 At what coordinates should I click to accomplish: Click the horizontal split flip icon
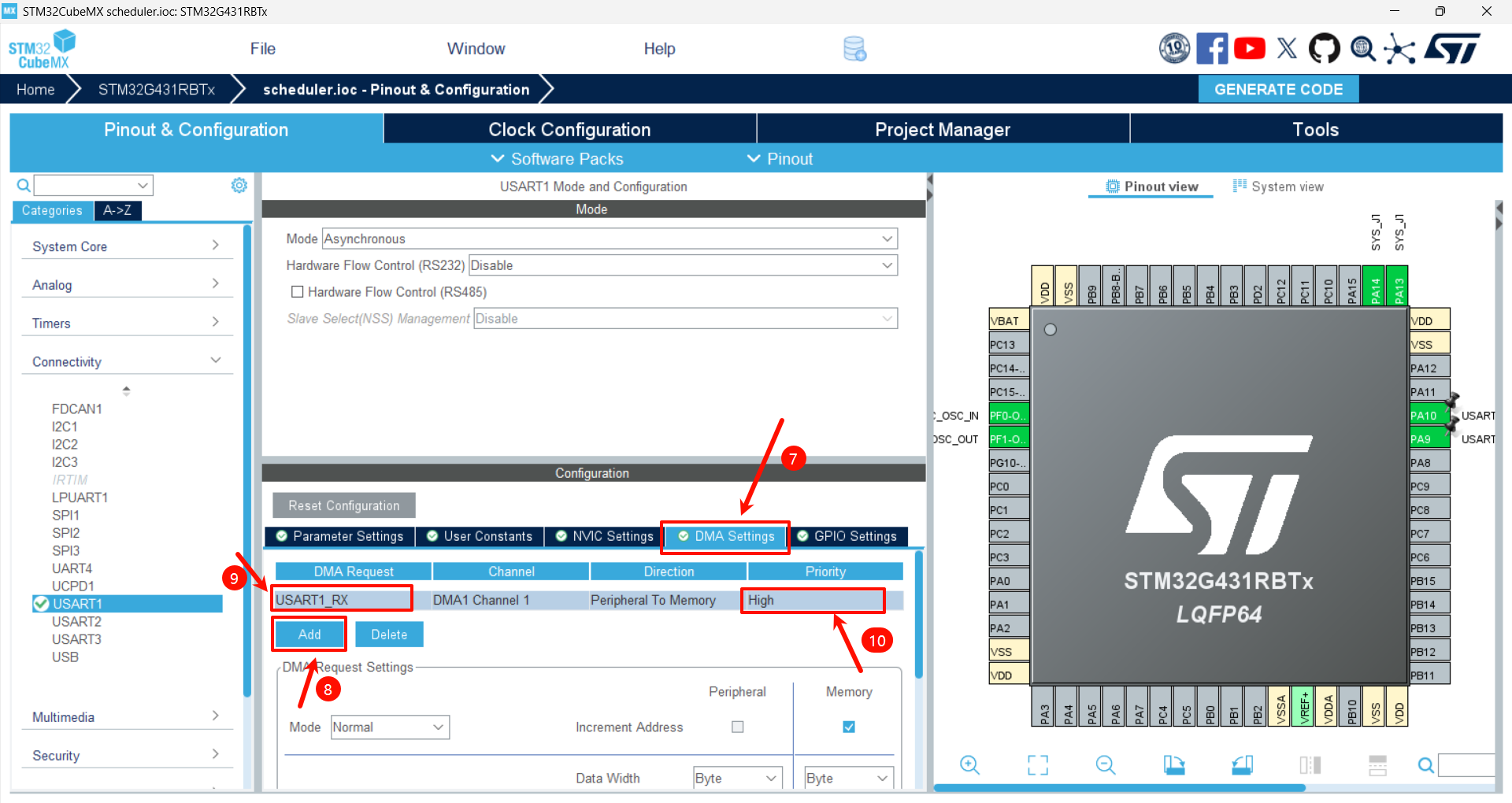click(1377, 764)
